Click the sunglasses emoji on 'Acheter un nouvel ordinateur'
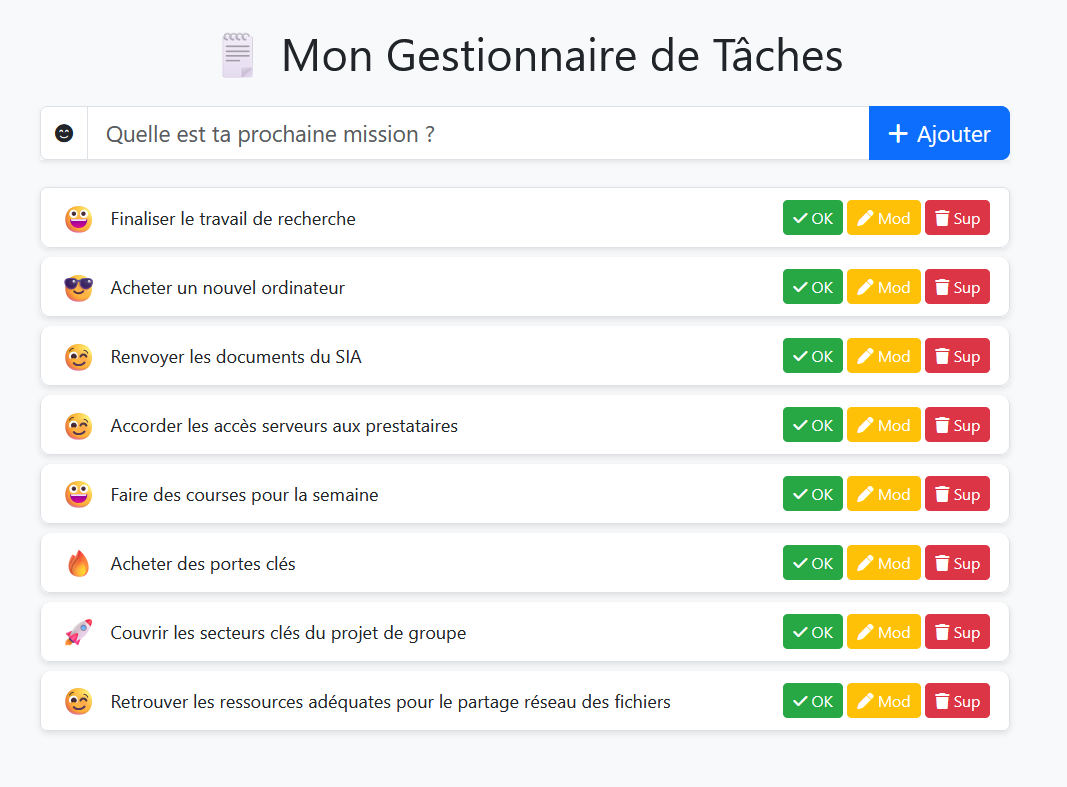Viewport: 1067px width, 787px height. pyautogui.click(x=78, y=286)
